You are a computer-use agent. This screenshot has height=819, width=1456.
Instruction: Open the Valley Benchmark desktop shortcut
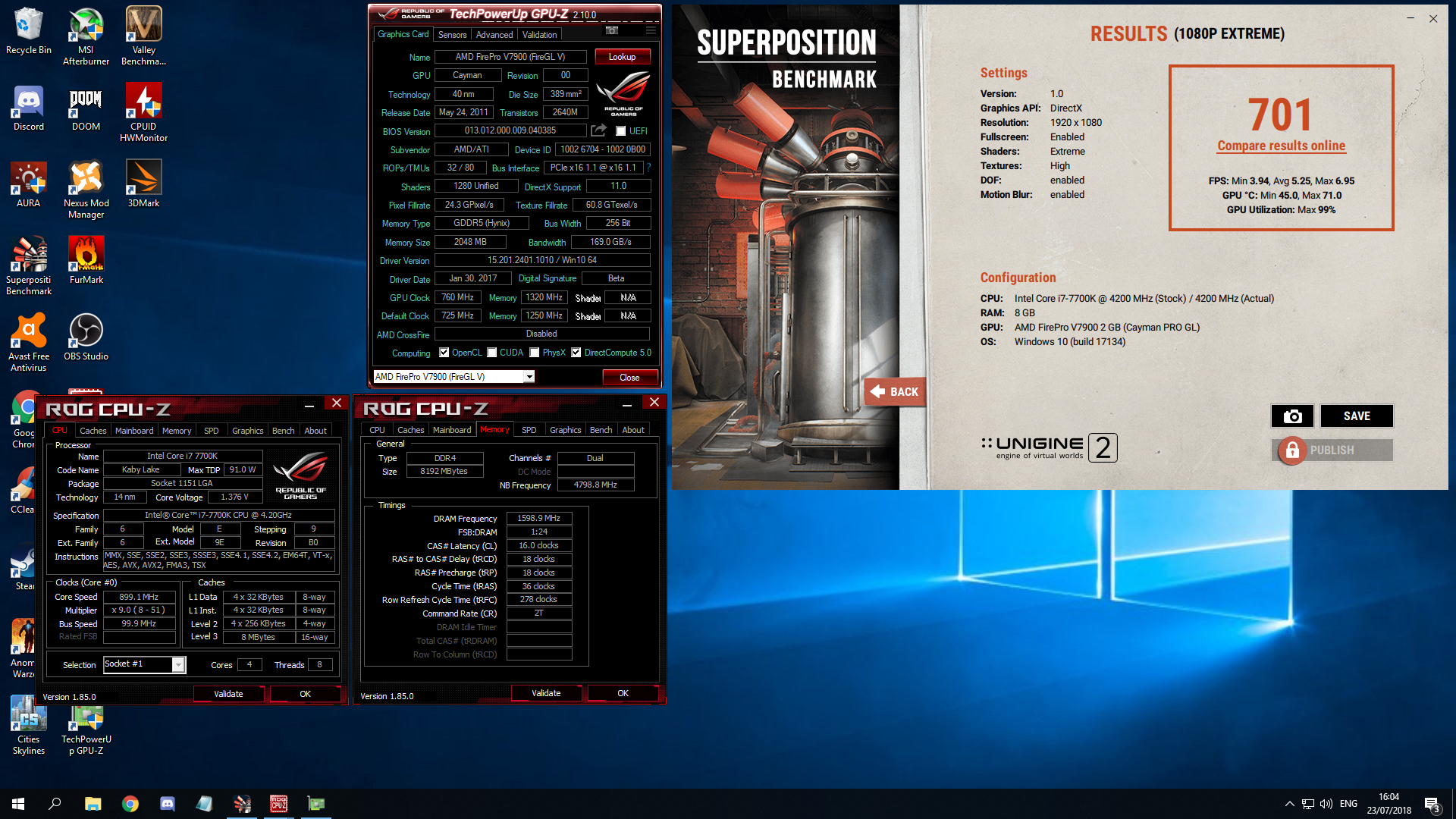pos(143,36)
